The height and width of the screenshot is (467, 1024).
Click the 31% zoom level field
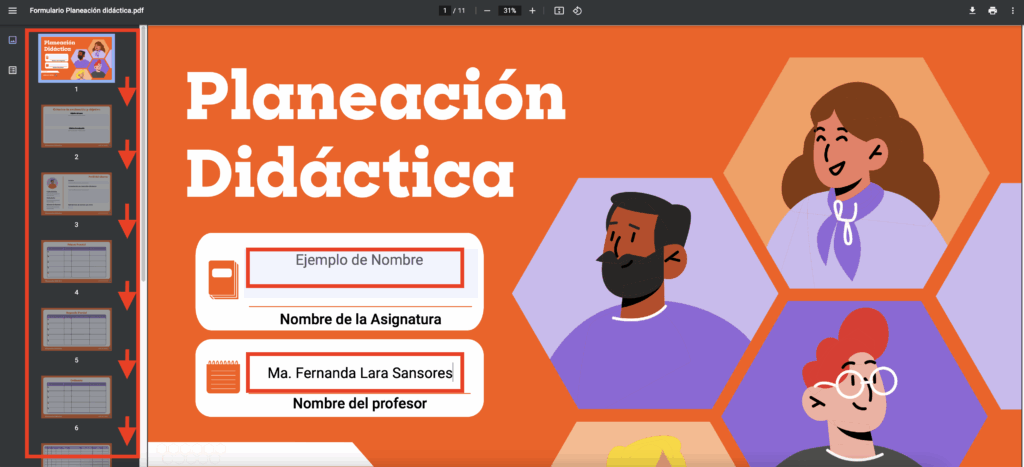(x=510, y=10)
